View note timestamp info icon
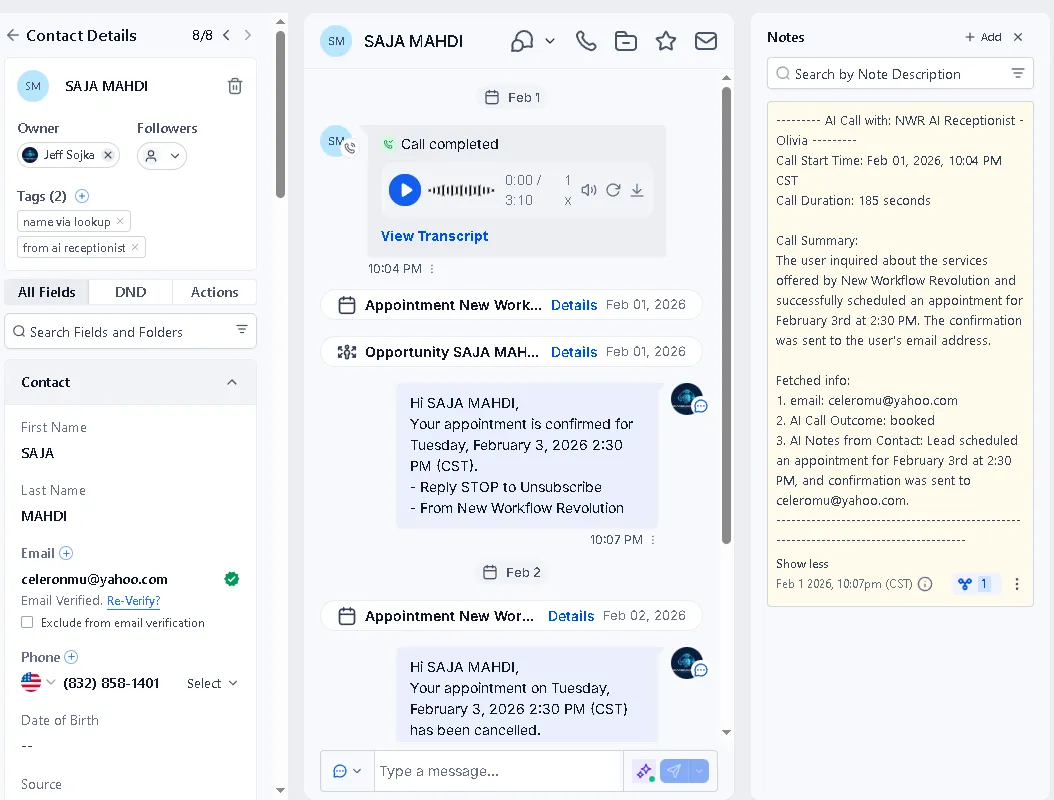The width and height of the screenshot is (1054, 800). click(x=925, y=584)
